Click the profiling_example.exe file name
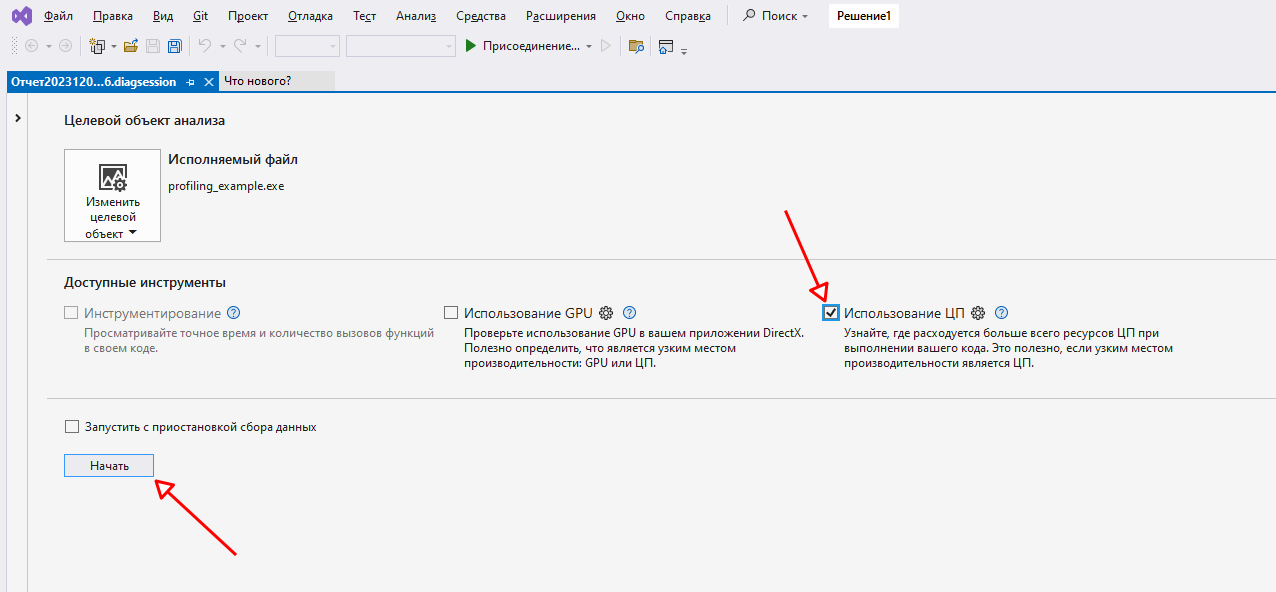Screen dimensions: 1276x592 pyautogui.click(x=226, y=186)
